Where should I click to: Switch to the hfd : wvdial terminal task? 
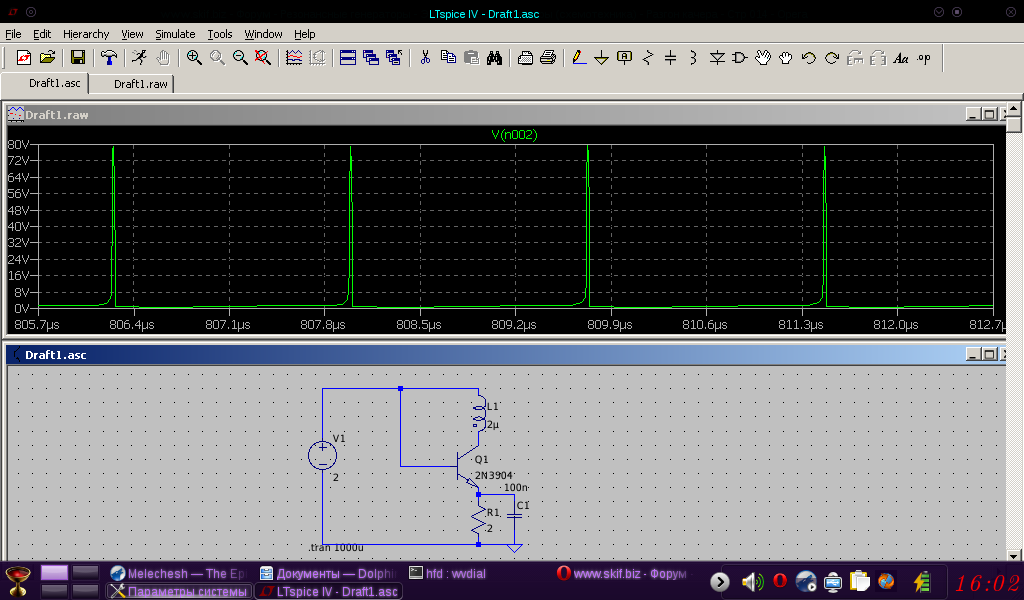click(447, 573)
